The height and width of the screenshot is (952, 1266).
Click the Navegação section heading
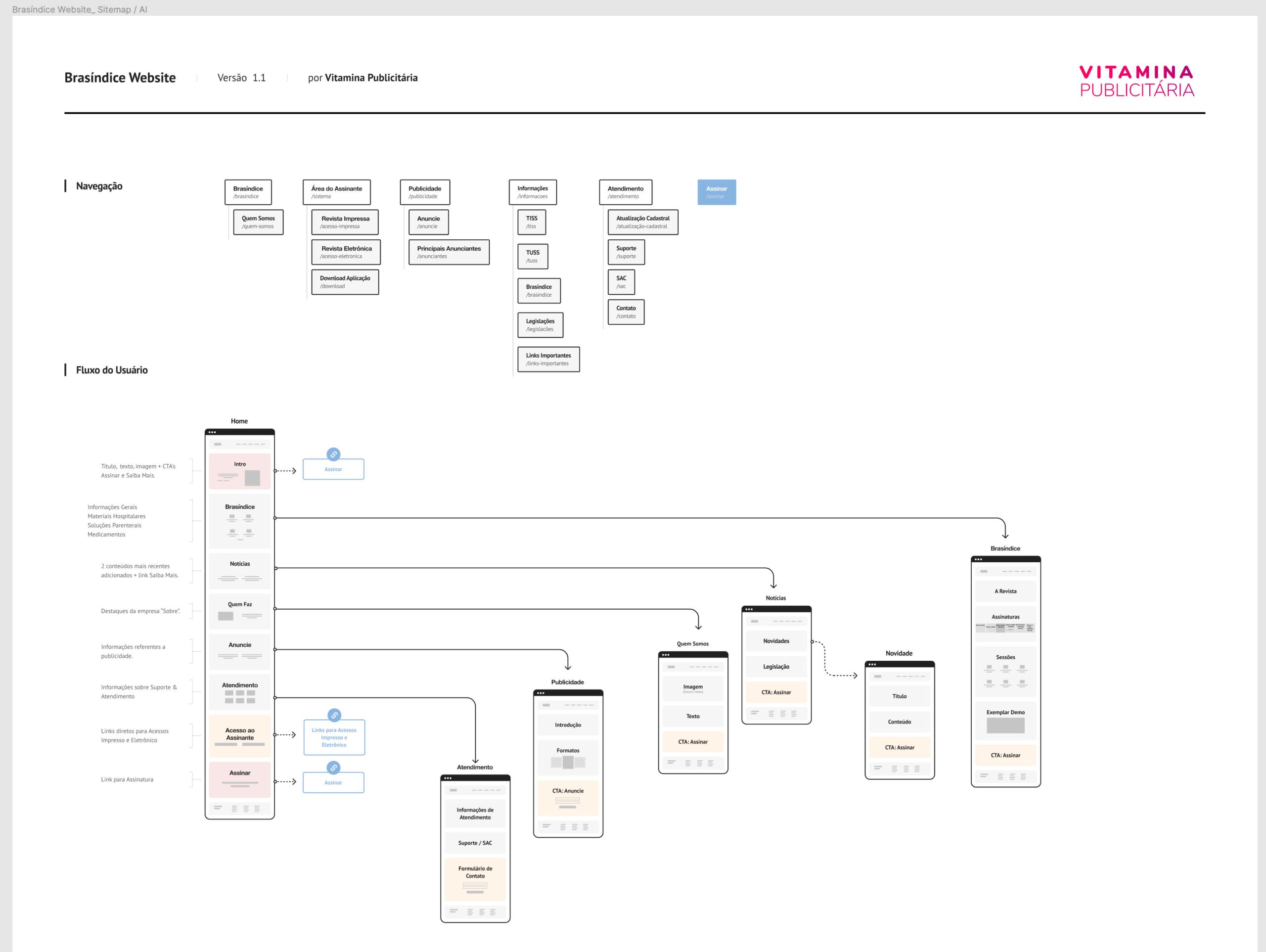[99, 186]
